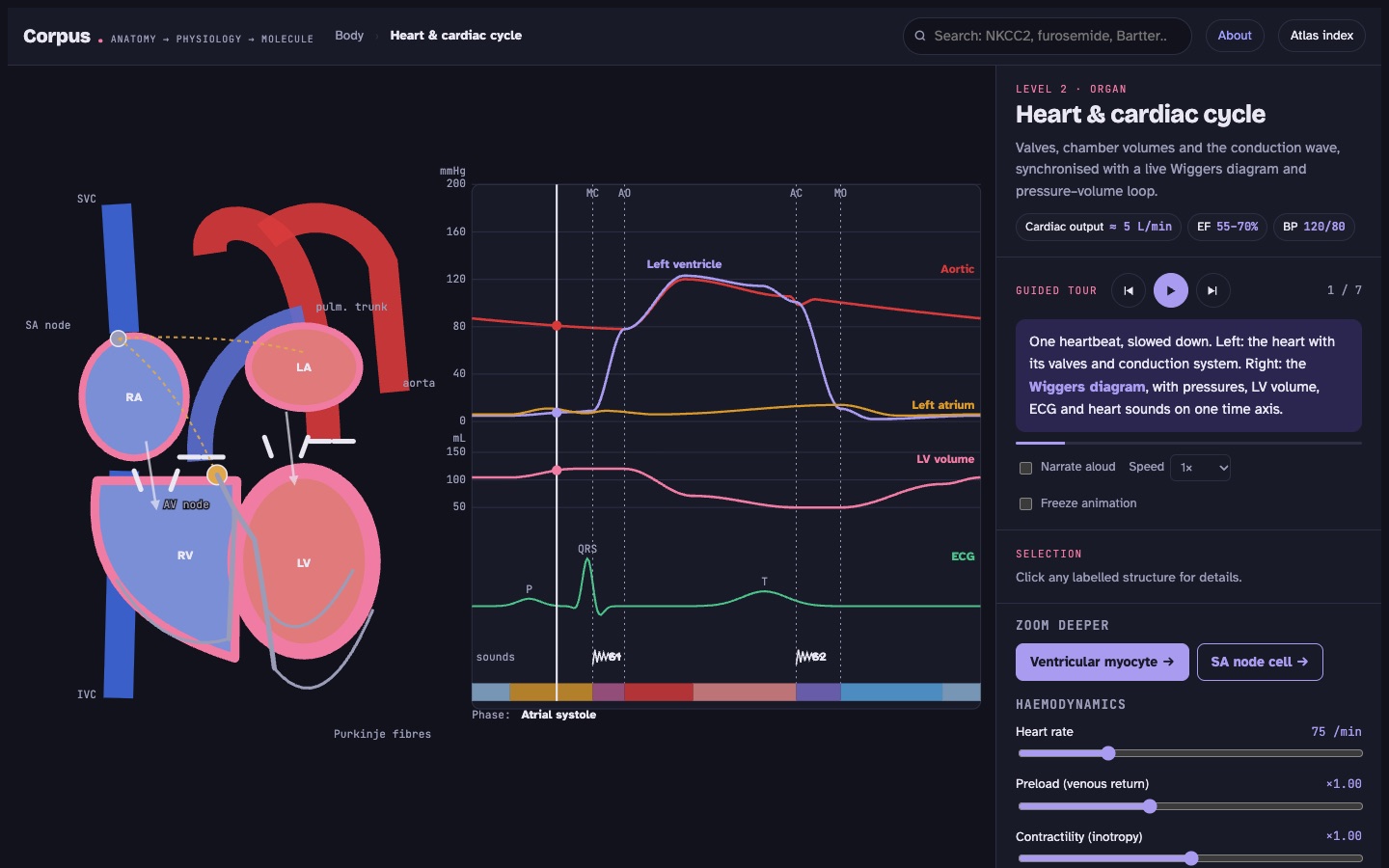Open the Speed dropdown
Screen dimensions: 1389x868
[1201, 468]
